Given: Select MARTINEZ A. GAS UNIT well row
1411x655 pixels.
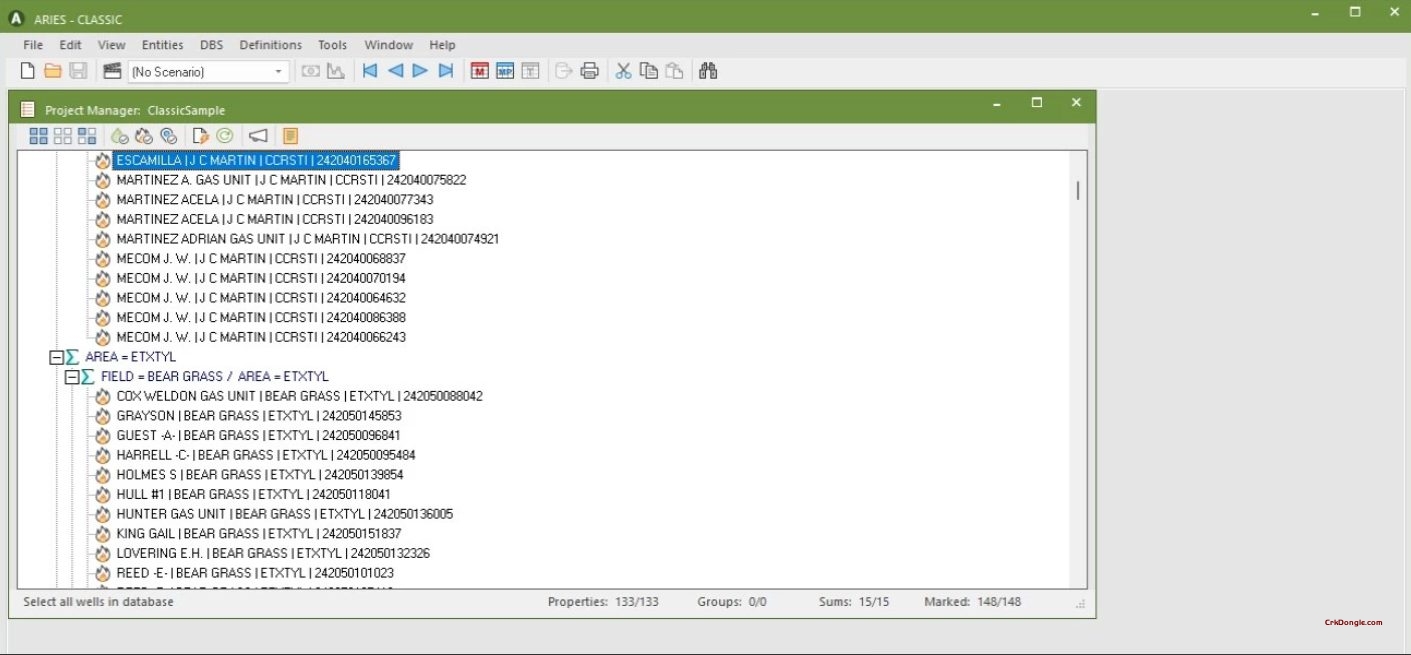Looking at the screenshot, I should (x=291, y=180).
